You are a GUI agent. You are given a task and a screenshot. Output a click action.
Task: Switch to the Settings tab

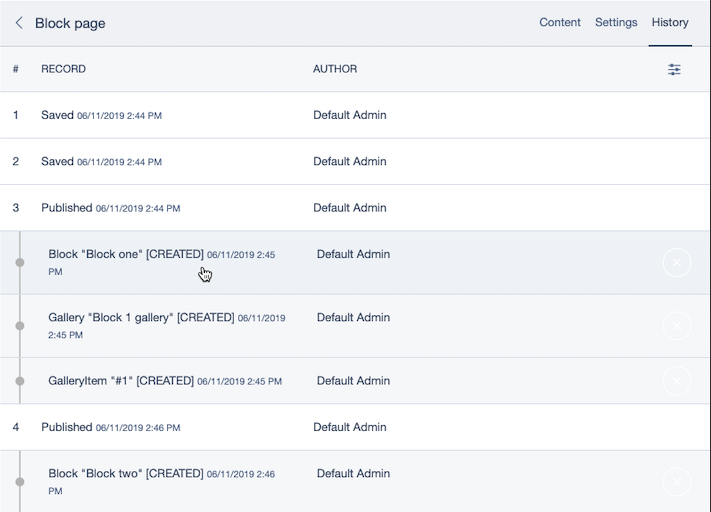tap(616, 23)
